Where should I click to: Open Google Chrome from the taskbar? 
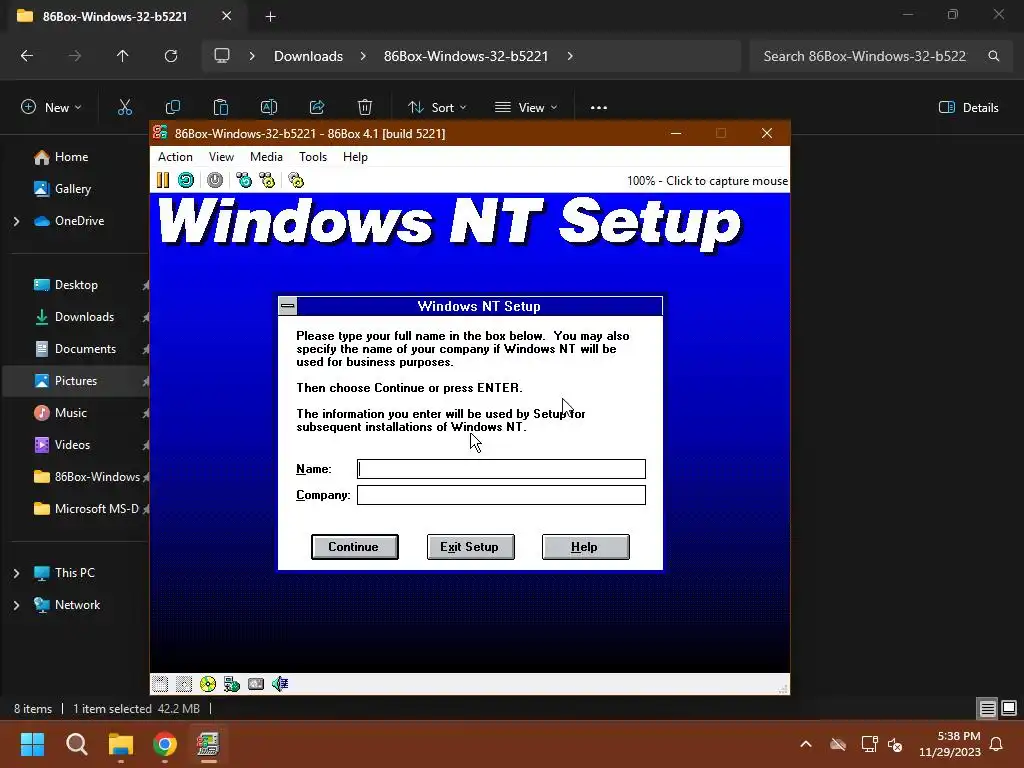coord(165,744)
